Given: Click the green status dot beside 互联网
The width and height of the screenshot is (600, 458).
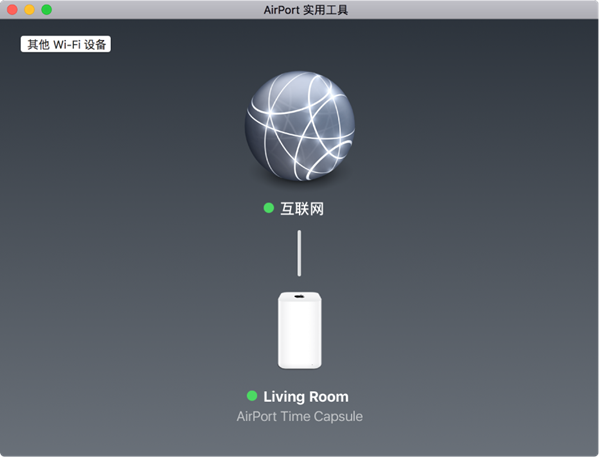Looking at the screenshot, I should pyautogui.click(x=268, y=208).
